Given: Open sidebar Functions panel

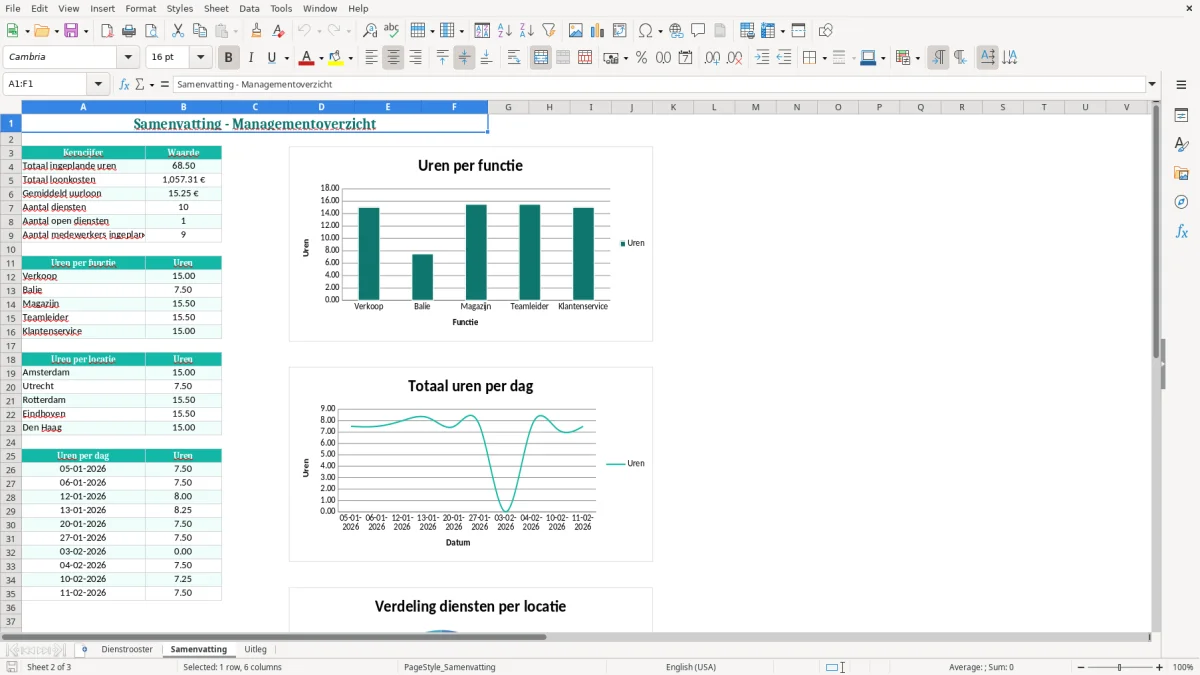Looking at the screenshot, I should click(x=1181, y=232).
